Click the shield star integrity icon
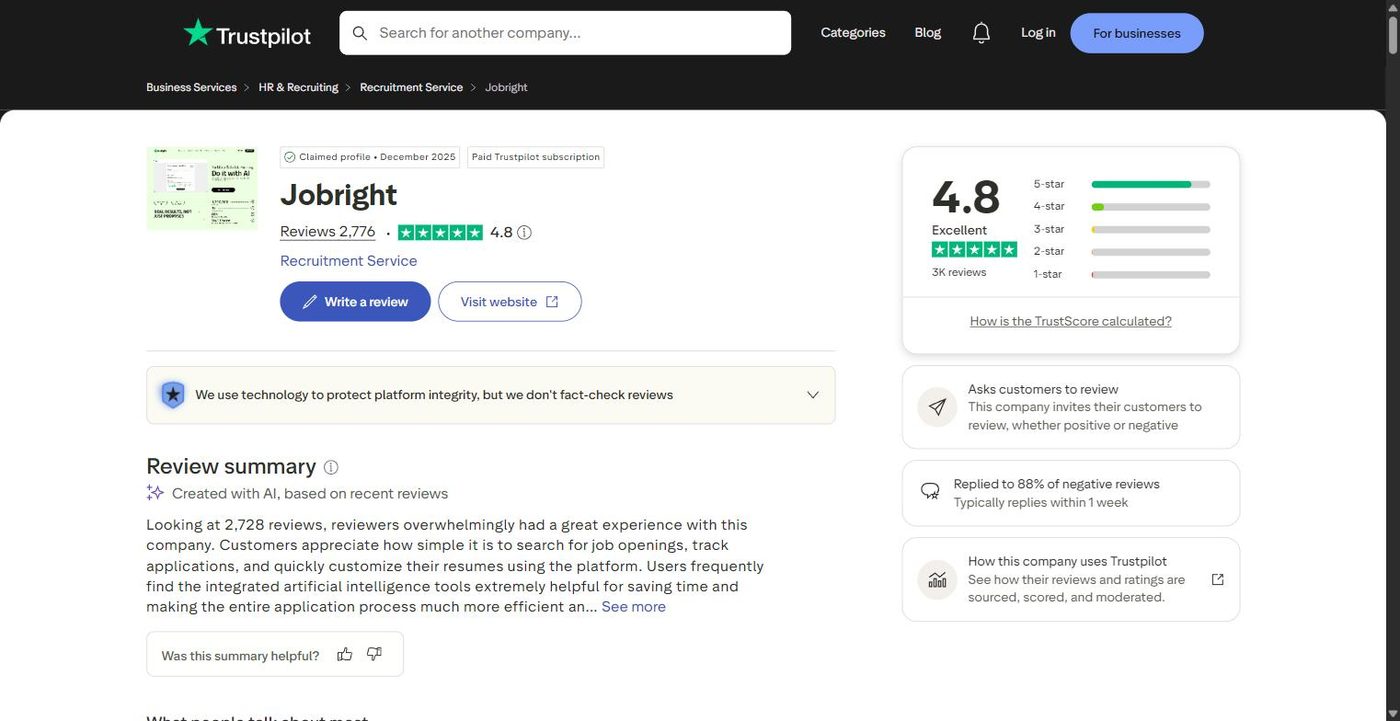Image resolution: width=1400 pixels, height=721 pixels. (x=173, y=395)
